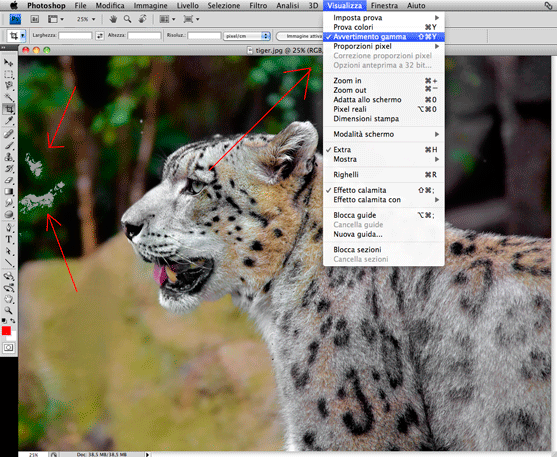Screen dimensions: 557x457
Task: Launch Bridge from the application bar
Action: click(x=34, y=19)
